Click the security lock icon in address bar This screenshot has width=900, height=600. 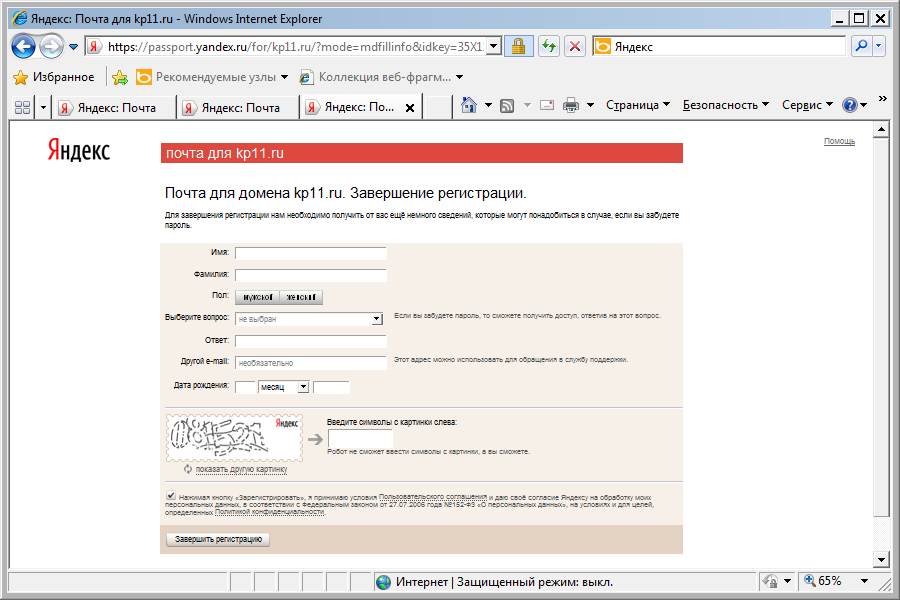click(x=518, y=47)
